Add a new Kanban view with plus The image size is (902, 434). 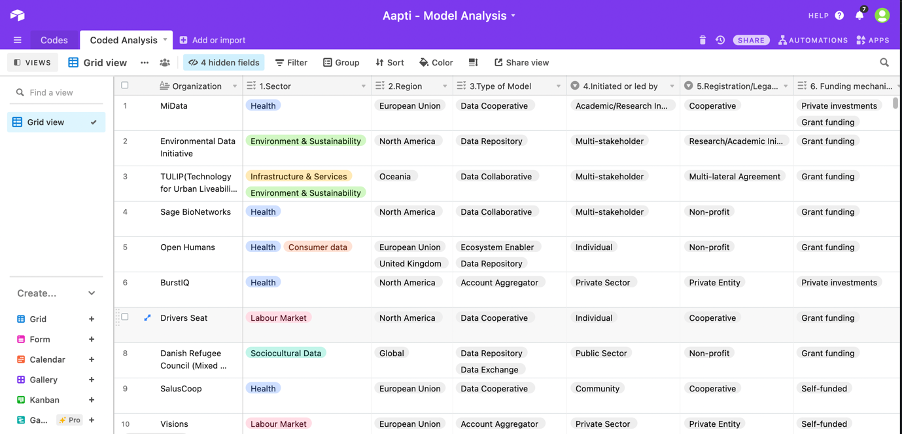(x=91, y=399)
